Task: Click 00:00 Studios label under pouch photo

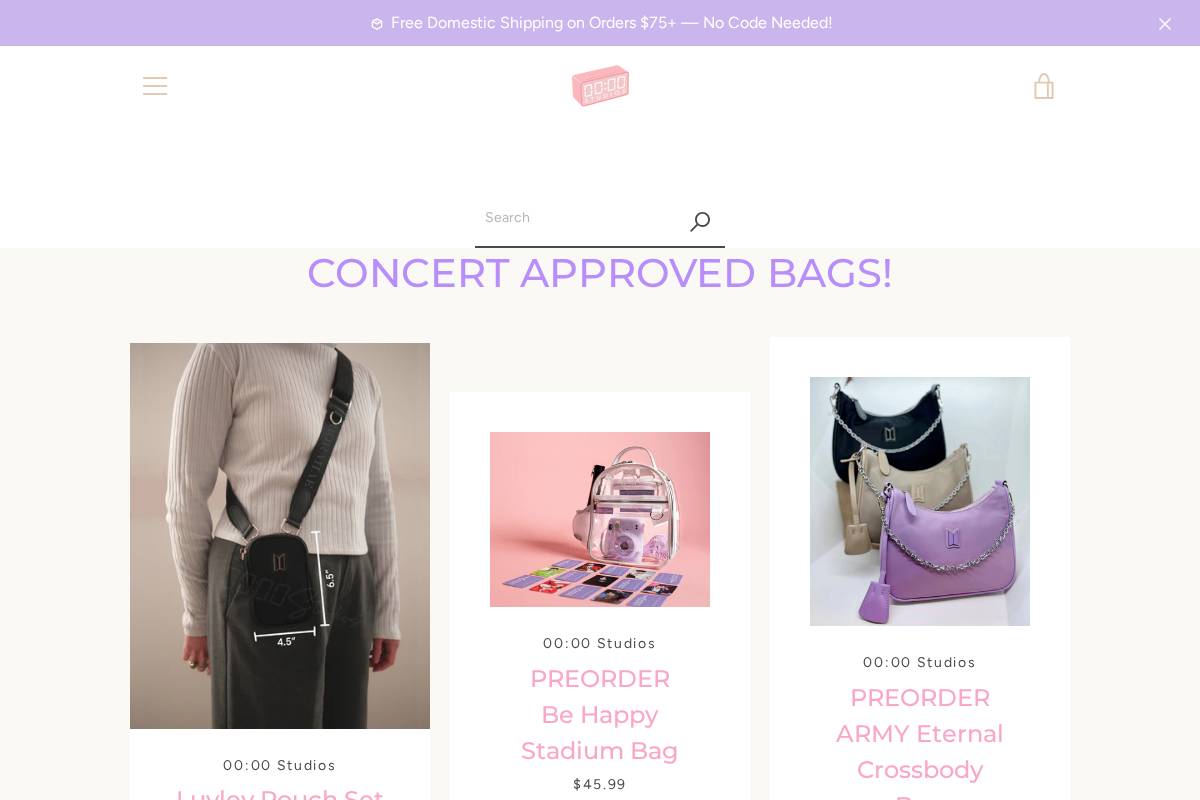Action: click(x=280, y=765)
